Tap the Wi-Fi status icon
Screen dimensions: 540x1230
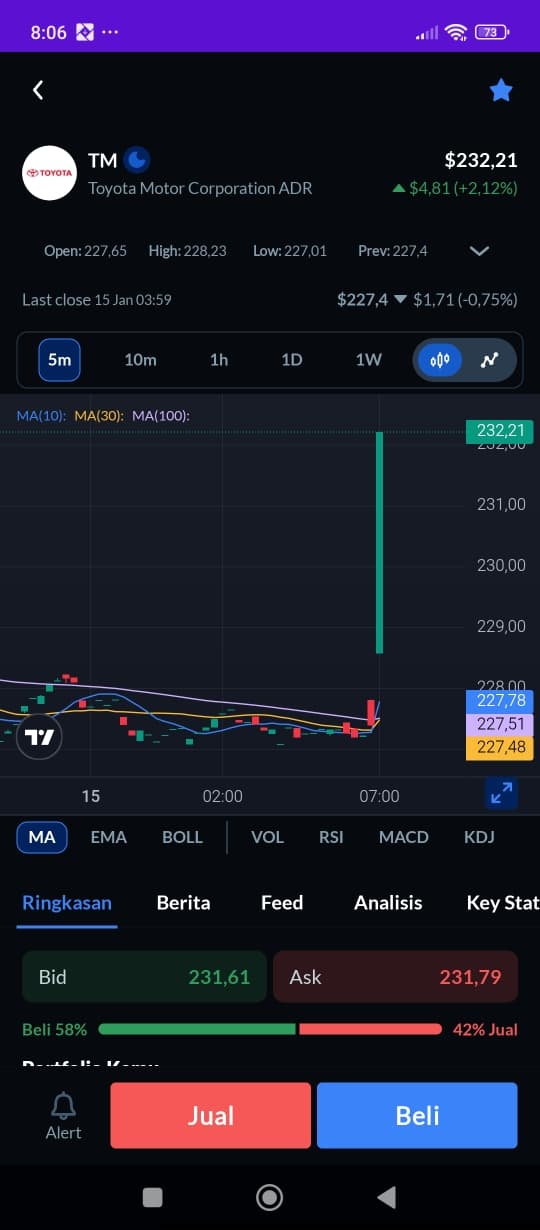[457, 32]
